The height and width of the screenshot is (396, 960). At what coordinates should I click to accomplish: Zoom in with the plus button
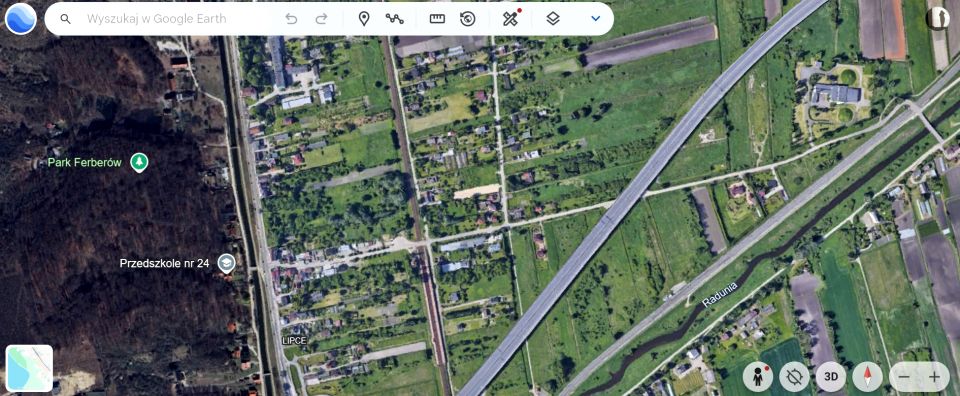point(934,377)
